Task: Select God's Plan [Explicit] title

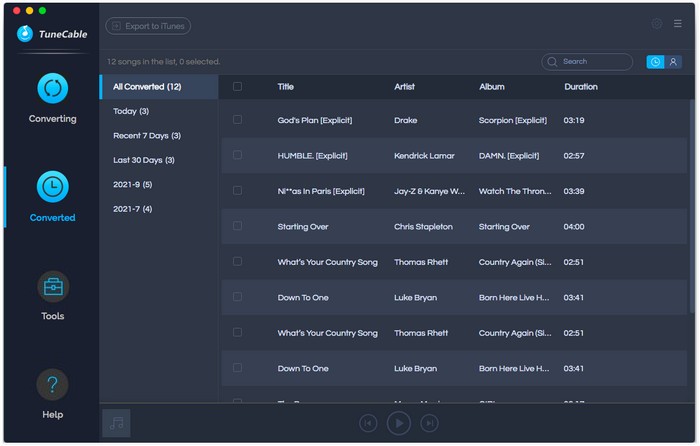Action: (315, 121)
